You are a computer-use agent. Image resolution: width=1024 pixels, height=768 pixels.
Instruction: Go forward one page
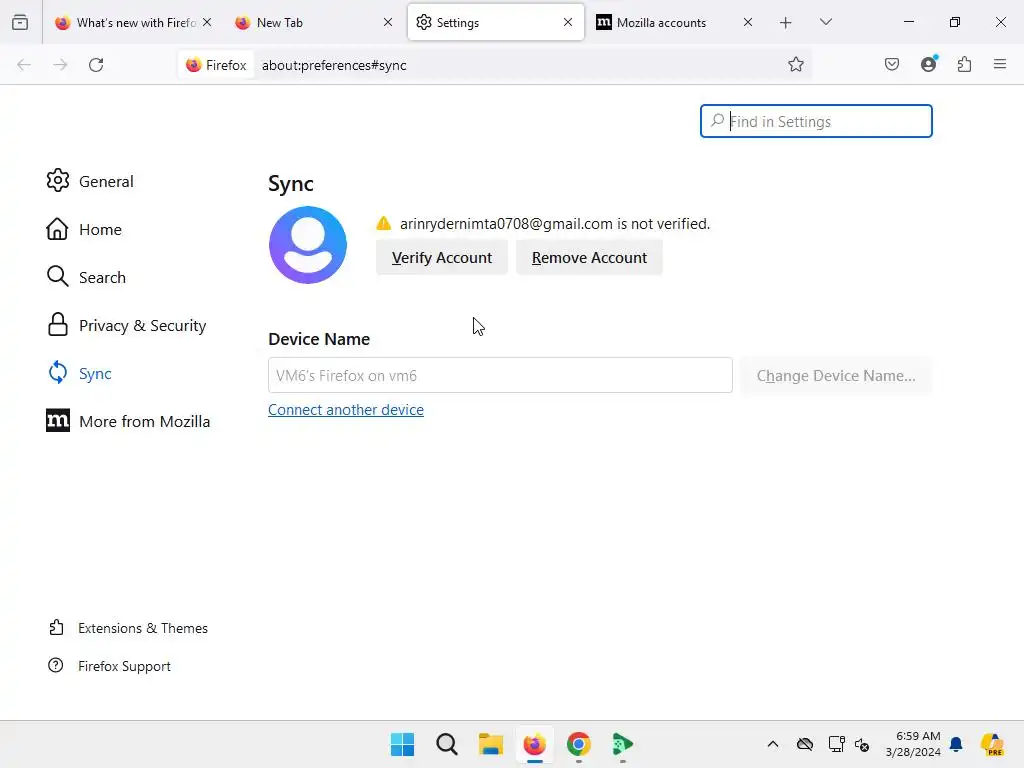click(60, 65)
